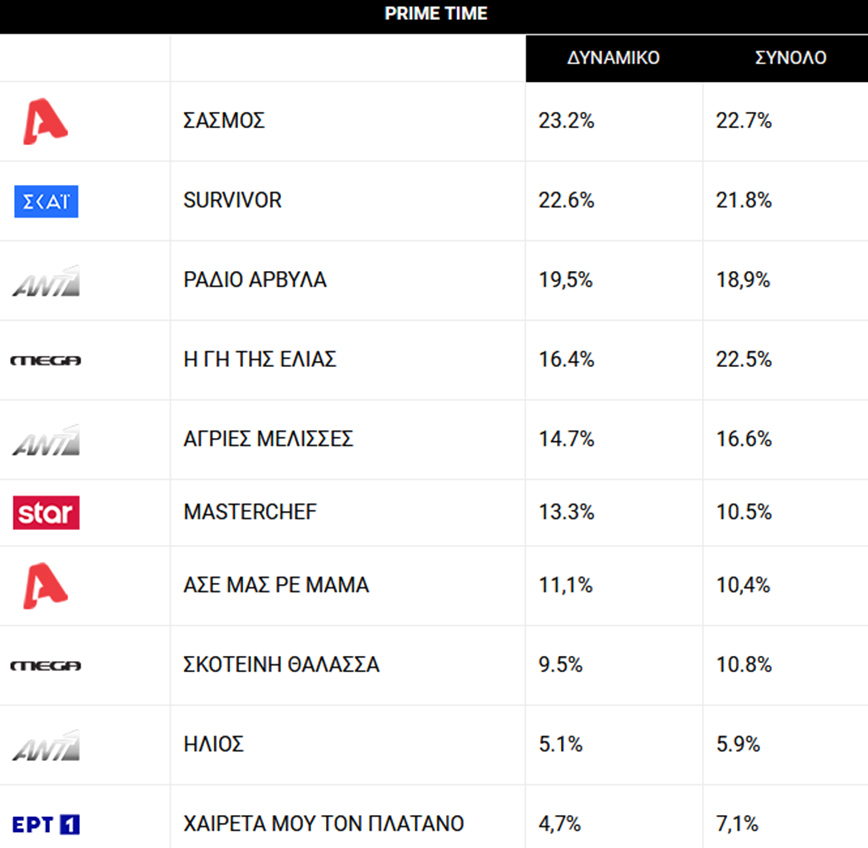Click the ΕΡΤ1 channel logo
Image resolution: width=868 pixels, height=848 pixels.
[x=46, y=825]
